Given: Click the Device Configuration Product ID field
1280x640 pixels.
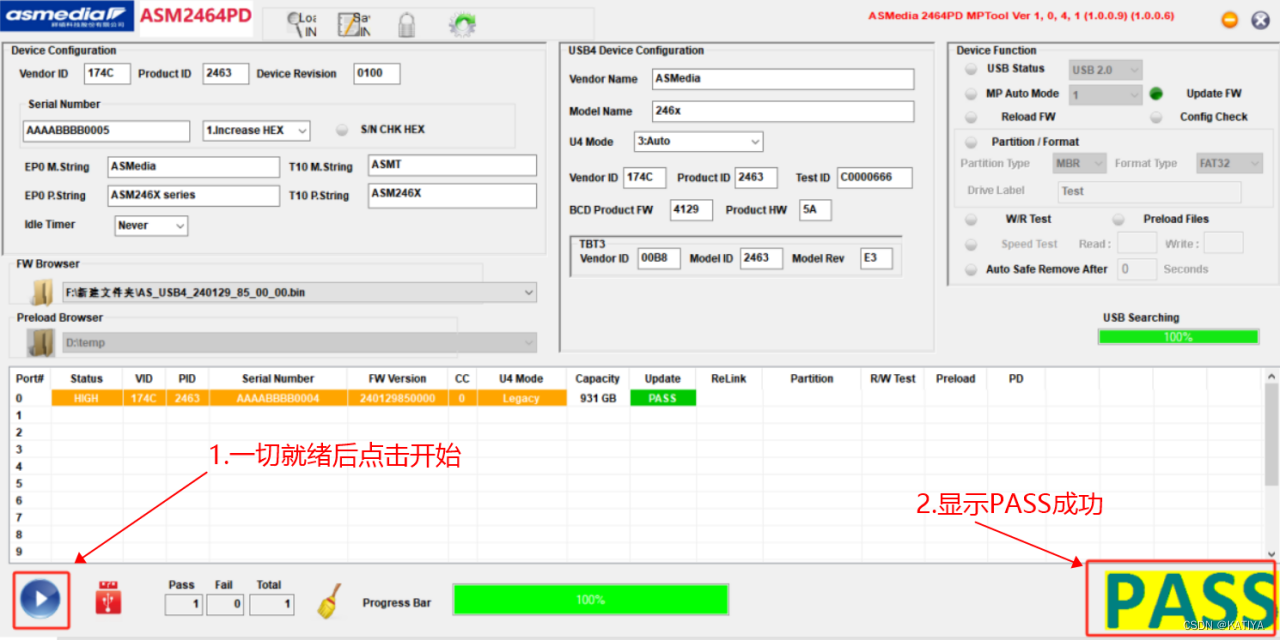Looking at the screenshot, I should click(225, 73).
